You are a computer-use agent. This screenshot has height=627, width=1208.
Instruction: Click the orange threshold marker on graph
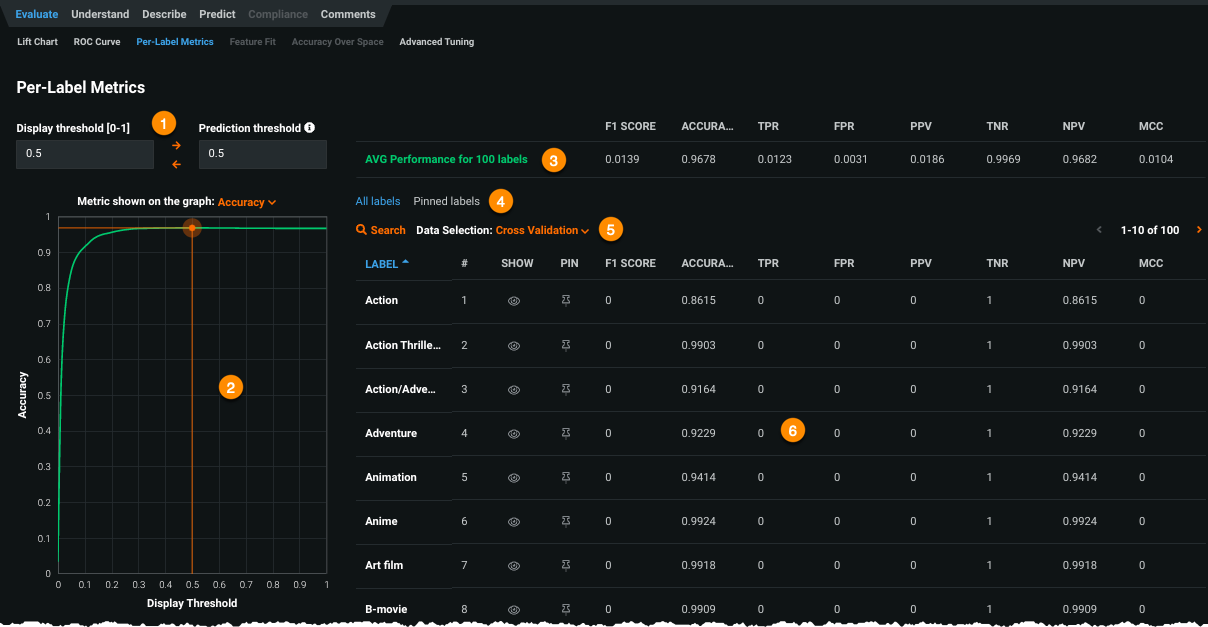click(x=192, y=228)
